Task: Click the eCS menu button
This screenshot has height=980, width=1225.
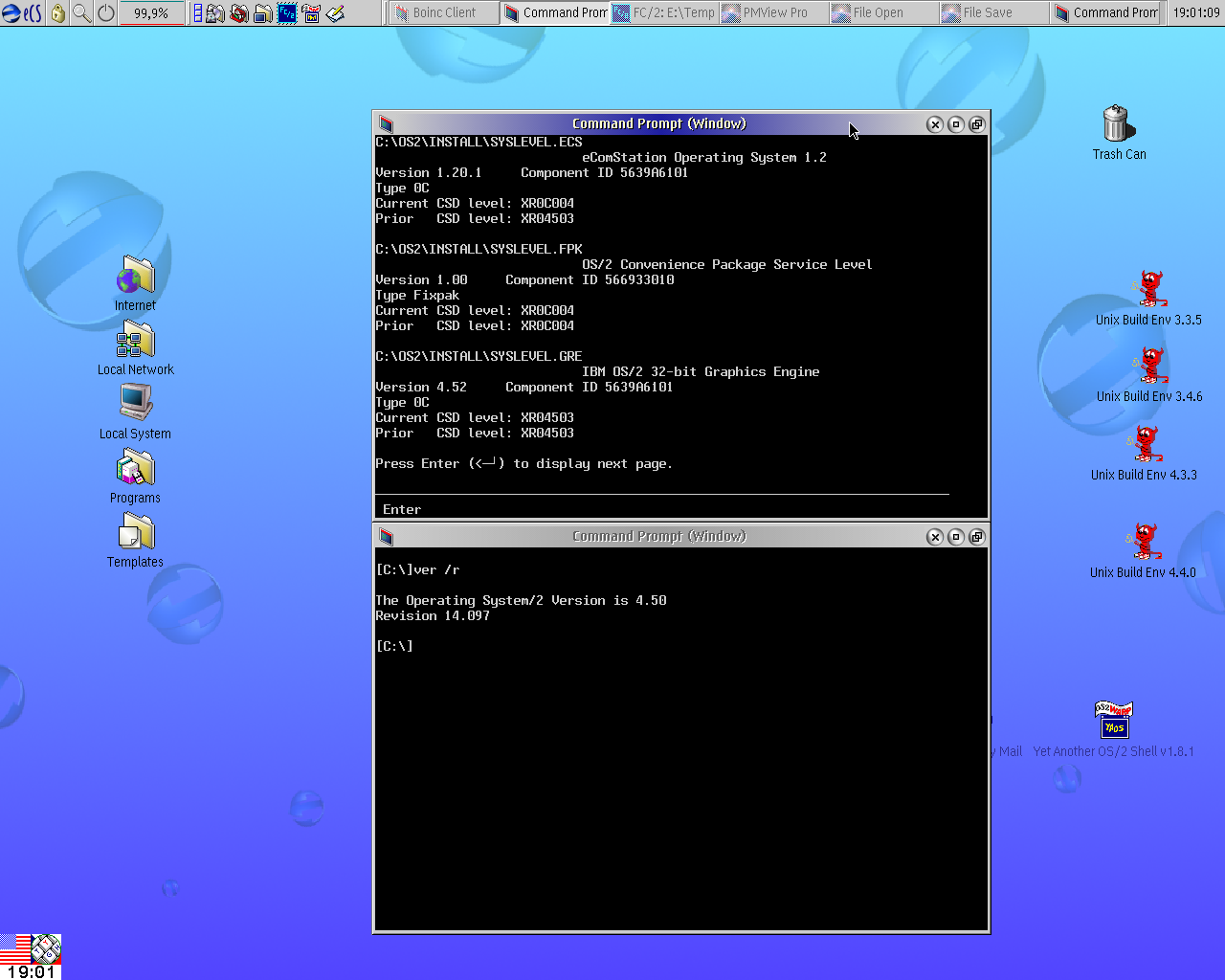Action: [x=21, y=13]
